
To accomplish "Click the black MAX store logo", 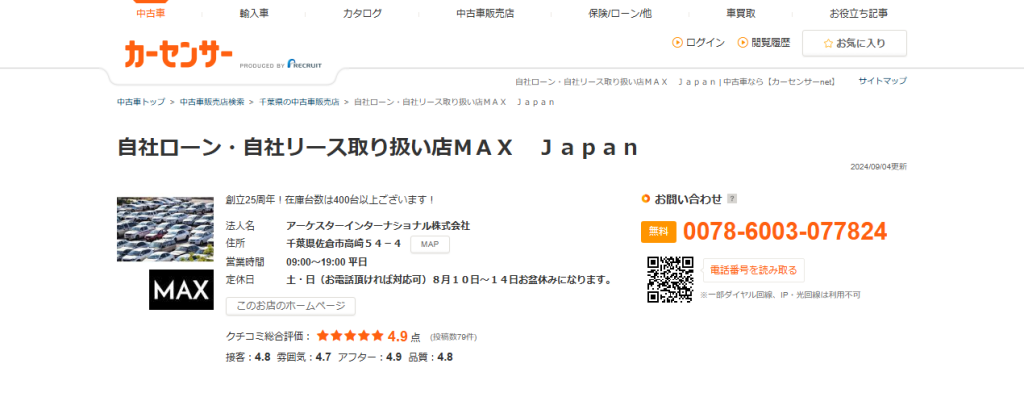I will click(x=181, y=289).
